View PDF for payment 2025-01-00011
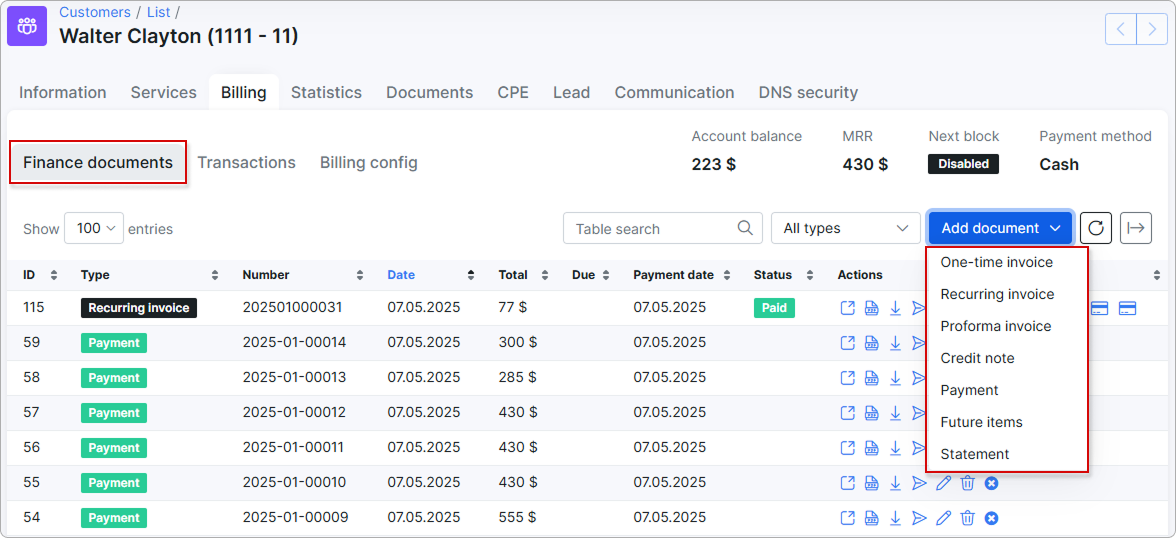1176x538 pixels. point(872,448)
